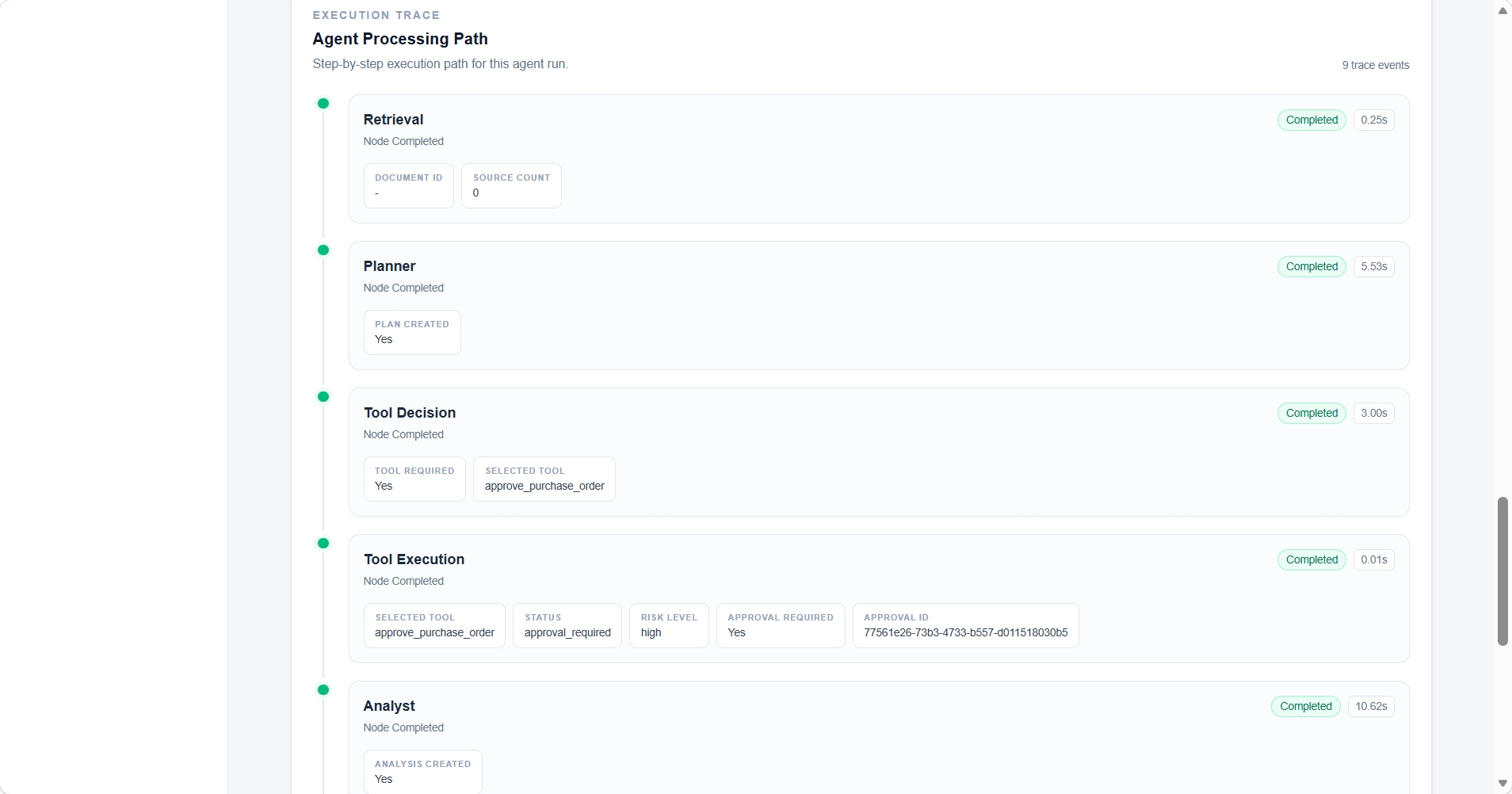Click the scrollbar up arrow

point(1502,10)
